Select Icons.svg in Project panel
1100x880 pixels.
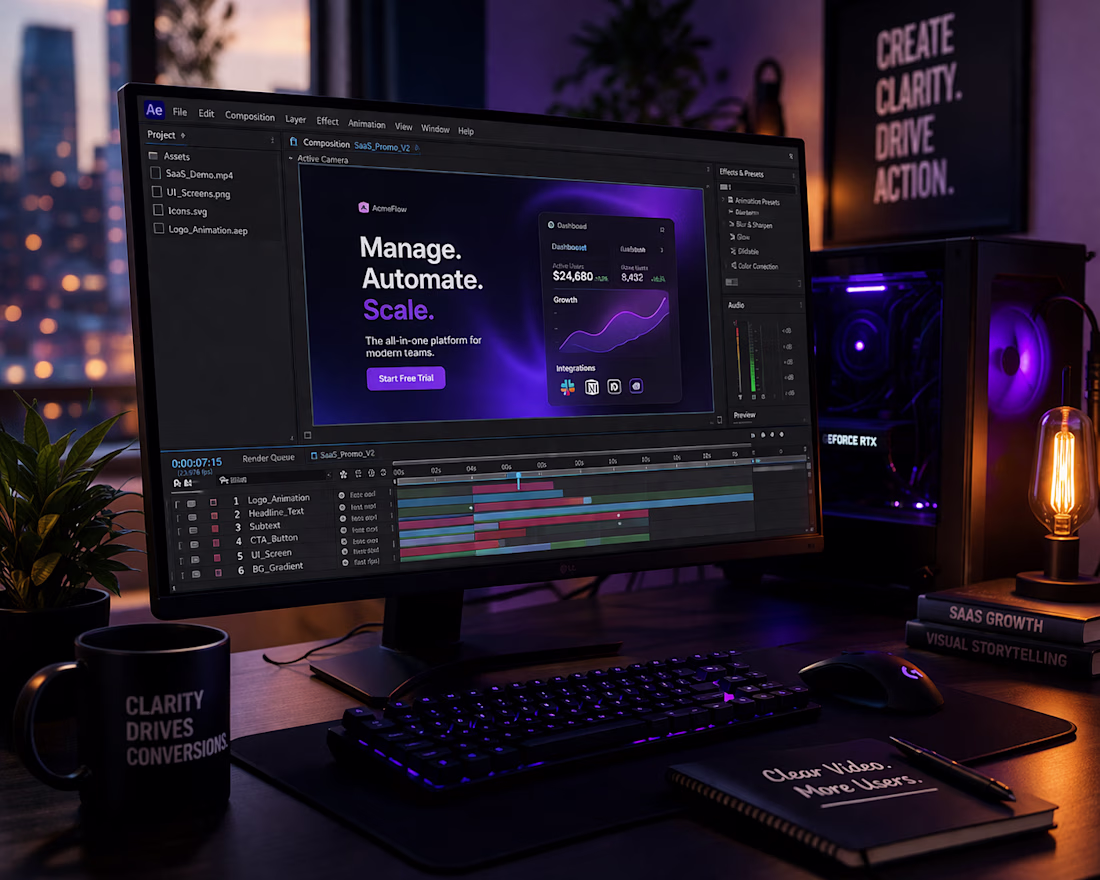tap(187, 211)
